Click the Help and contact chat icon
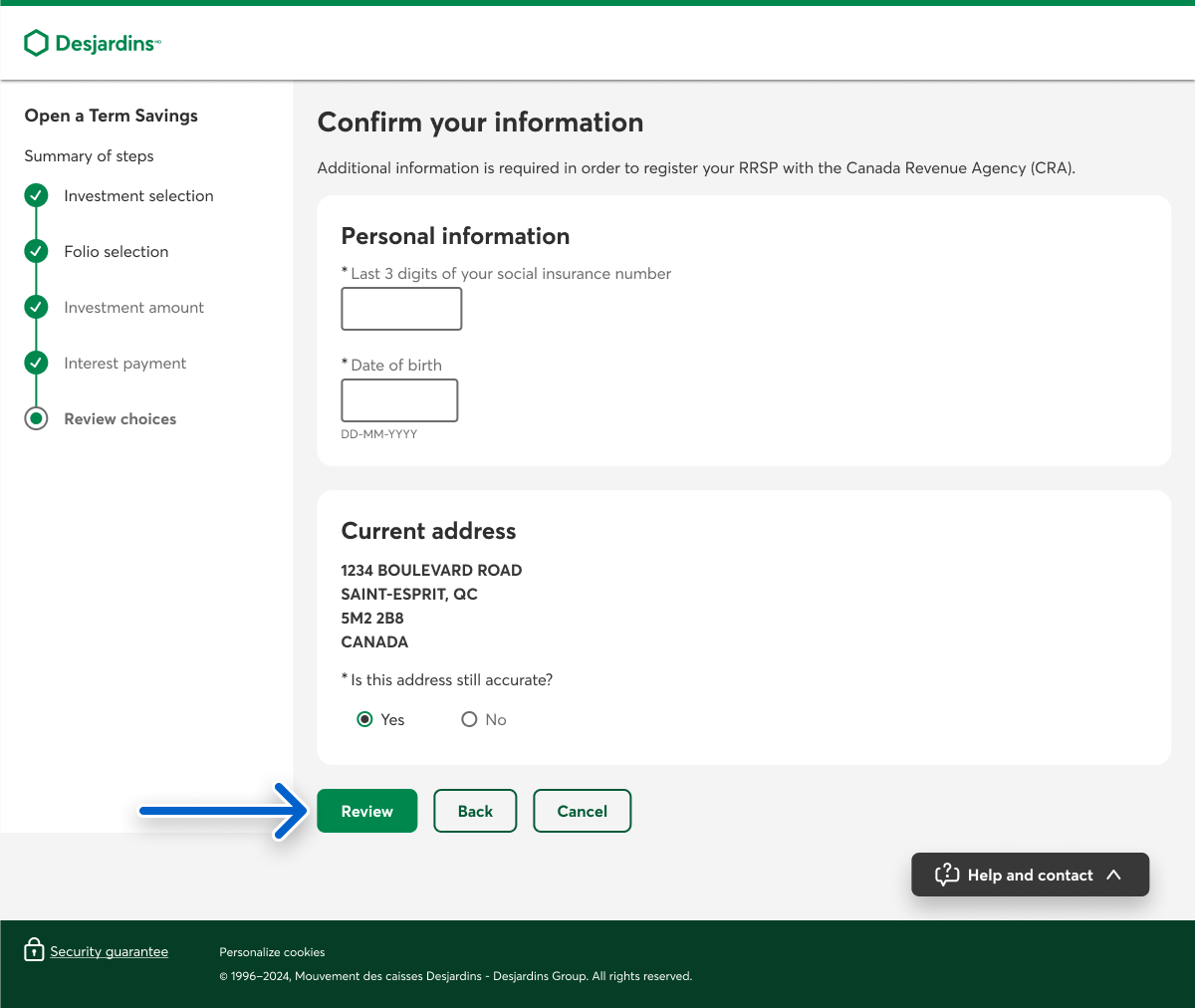 click(946, 875)
